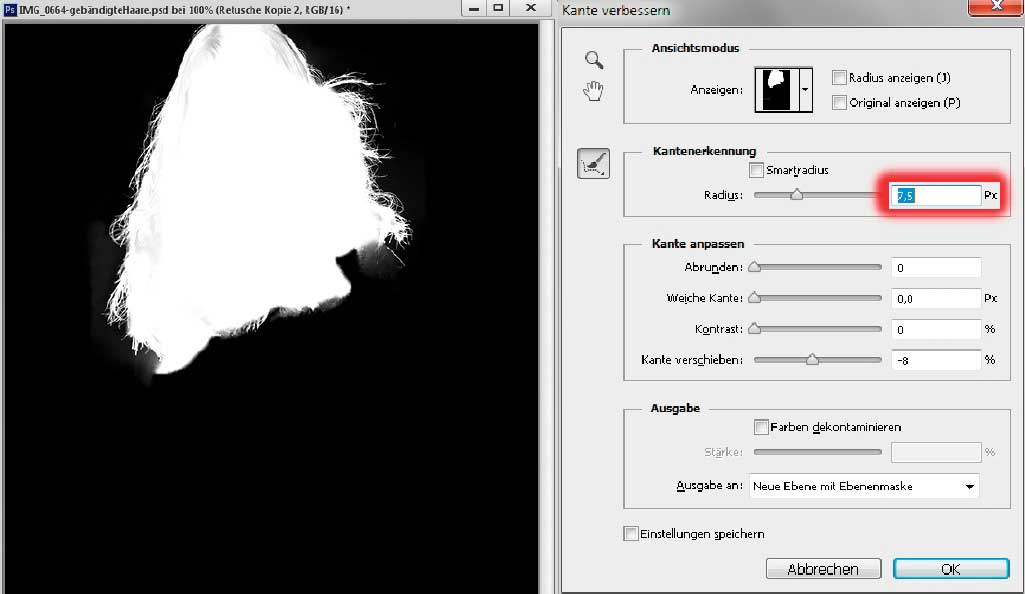Screen dimensions: 1025x594
Task: Click the Radius slider handle
Action: click(797, 196)
